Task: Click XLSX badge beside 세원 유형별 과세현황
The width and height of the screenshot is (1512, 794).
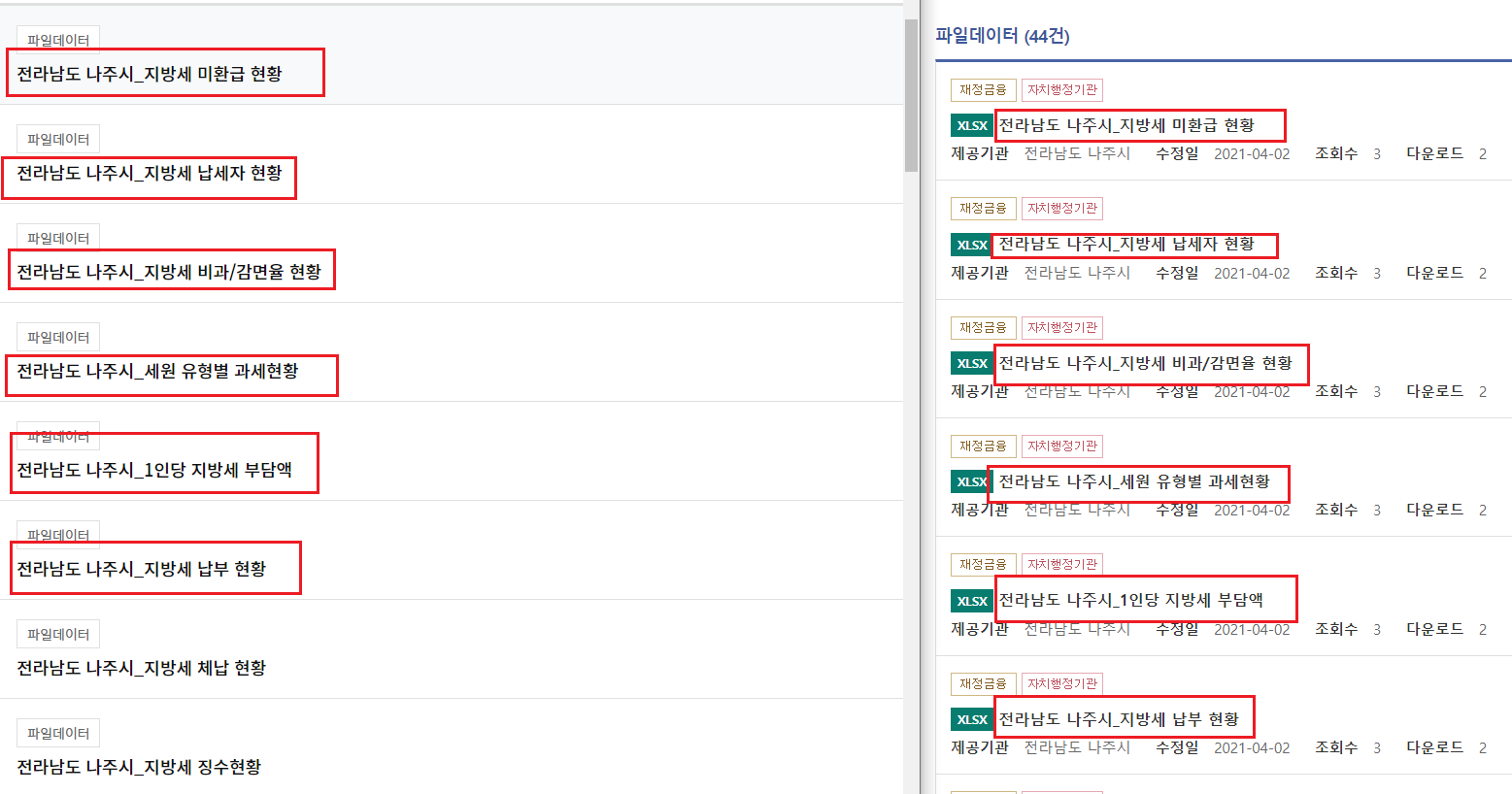Action: [972, 481]
